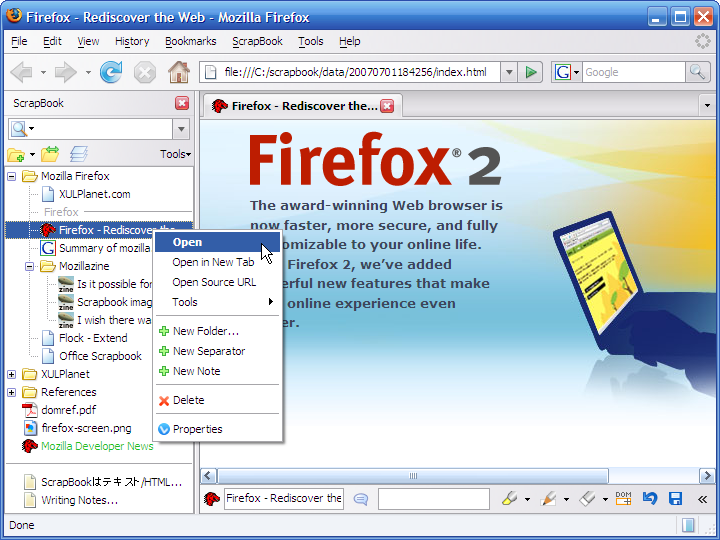Expand the References folder in sidebar
Viewport: 720px width, 540px height.
(x=12, y=392)
